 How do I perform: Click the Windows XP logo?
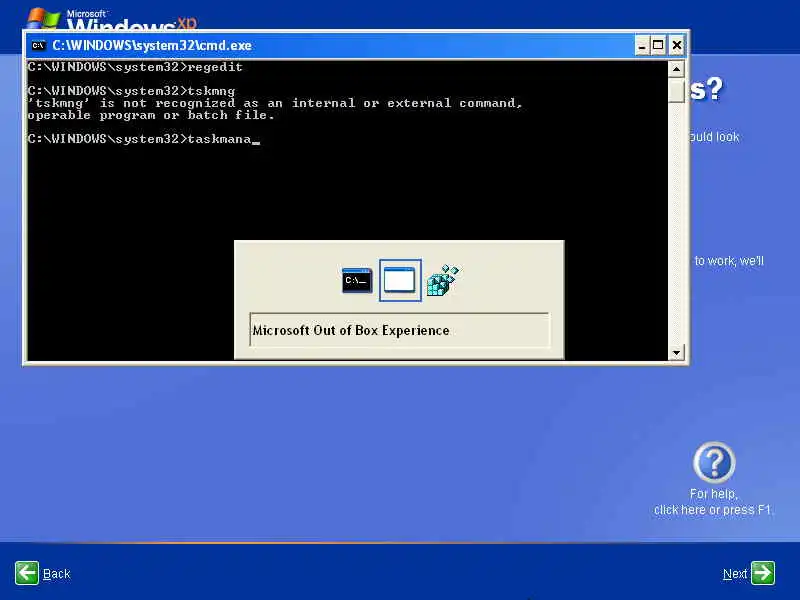pyautogui.click(x=112, y=19)
